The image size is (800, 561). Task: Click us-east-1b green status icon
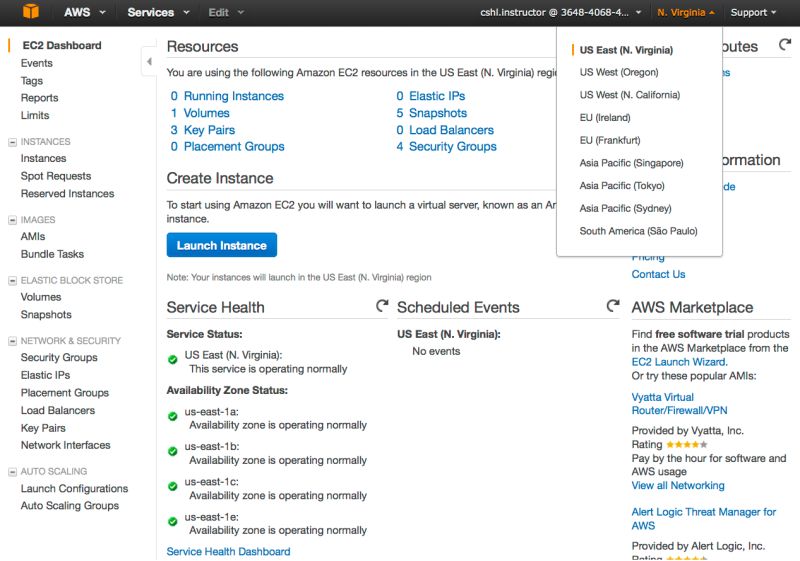point(173,451)
